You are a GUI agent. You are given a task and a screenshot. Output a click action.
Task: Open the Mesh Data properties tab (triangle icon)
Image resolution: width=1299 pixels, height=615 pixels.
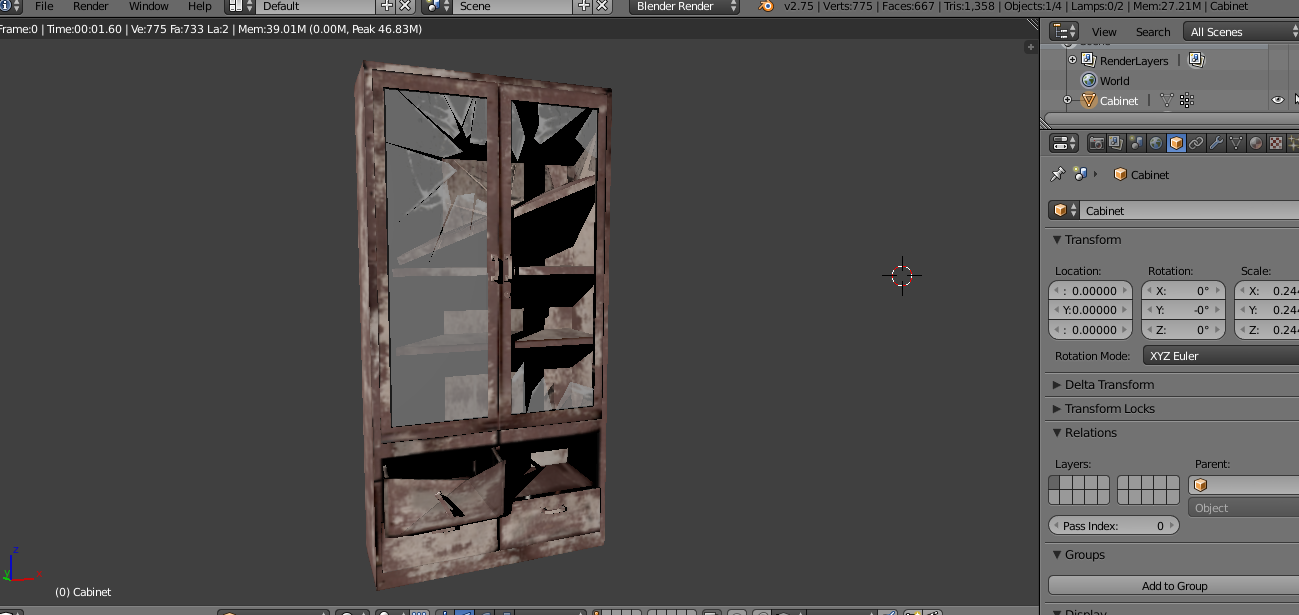tap(1236, 143)
